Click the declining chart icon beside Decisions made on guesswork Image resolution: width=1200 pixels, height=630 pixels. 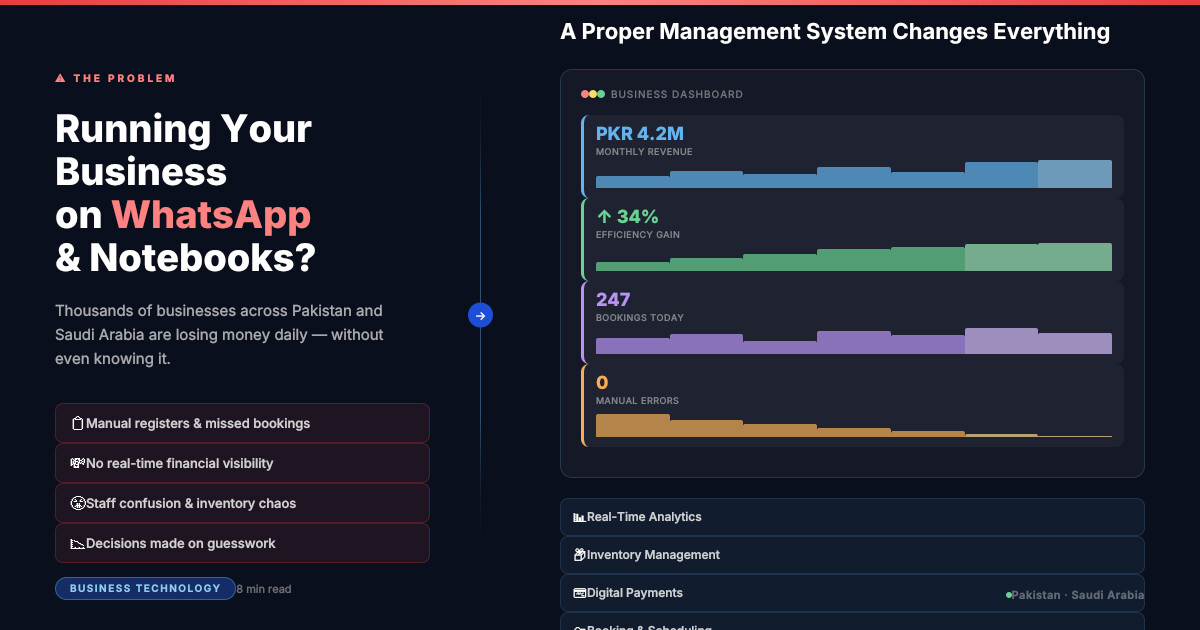click(77, 544)
